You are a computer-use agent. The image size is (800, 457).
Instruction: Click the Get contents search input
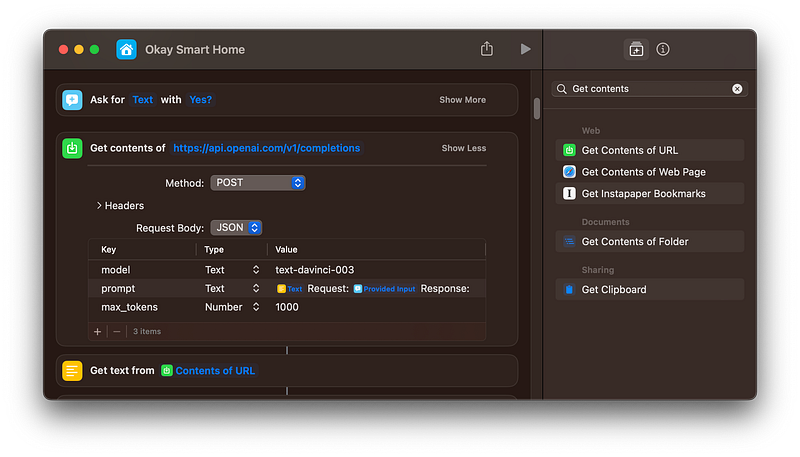tap(649, 89)
